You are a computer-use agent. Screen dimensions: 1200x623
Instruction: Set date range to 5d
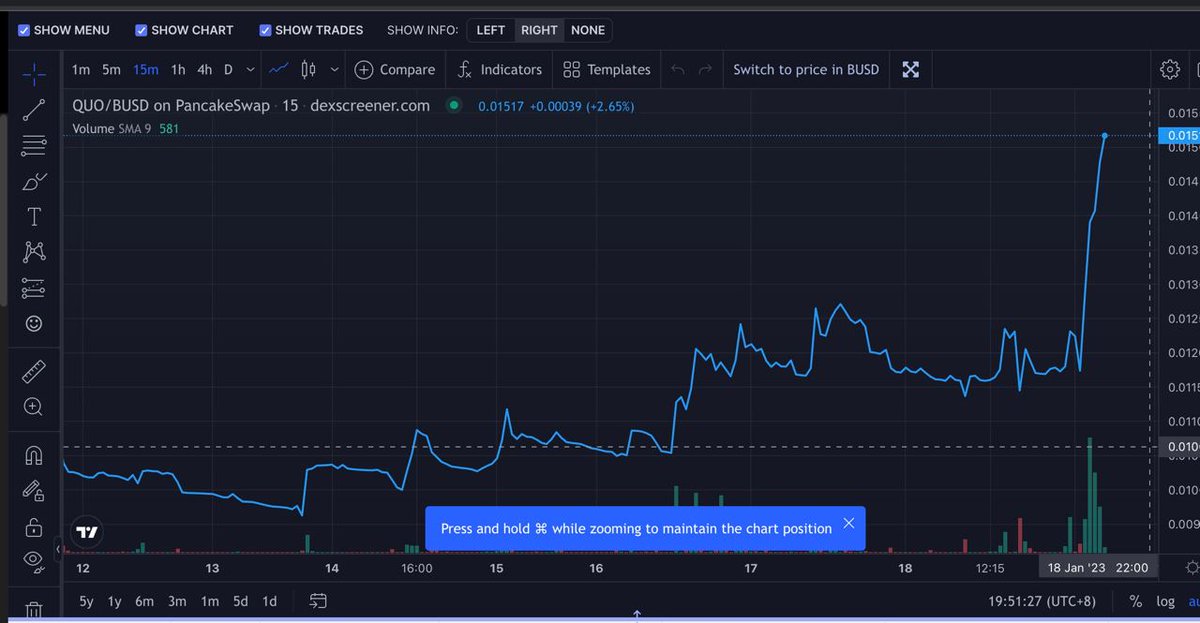tap(240, 601)
